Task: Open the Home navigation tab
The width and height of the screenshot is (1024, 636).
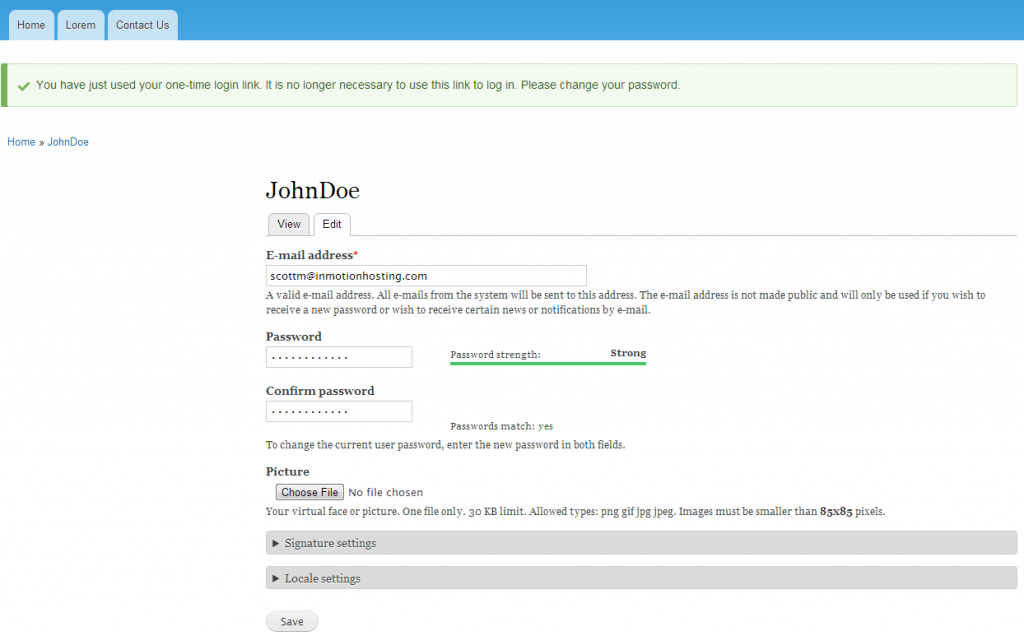Action: point(31,25)
